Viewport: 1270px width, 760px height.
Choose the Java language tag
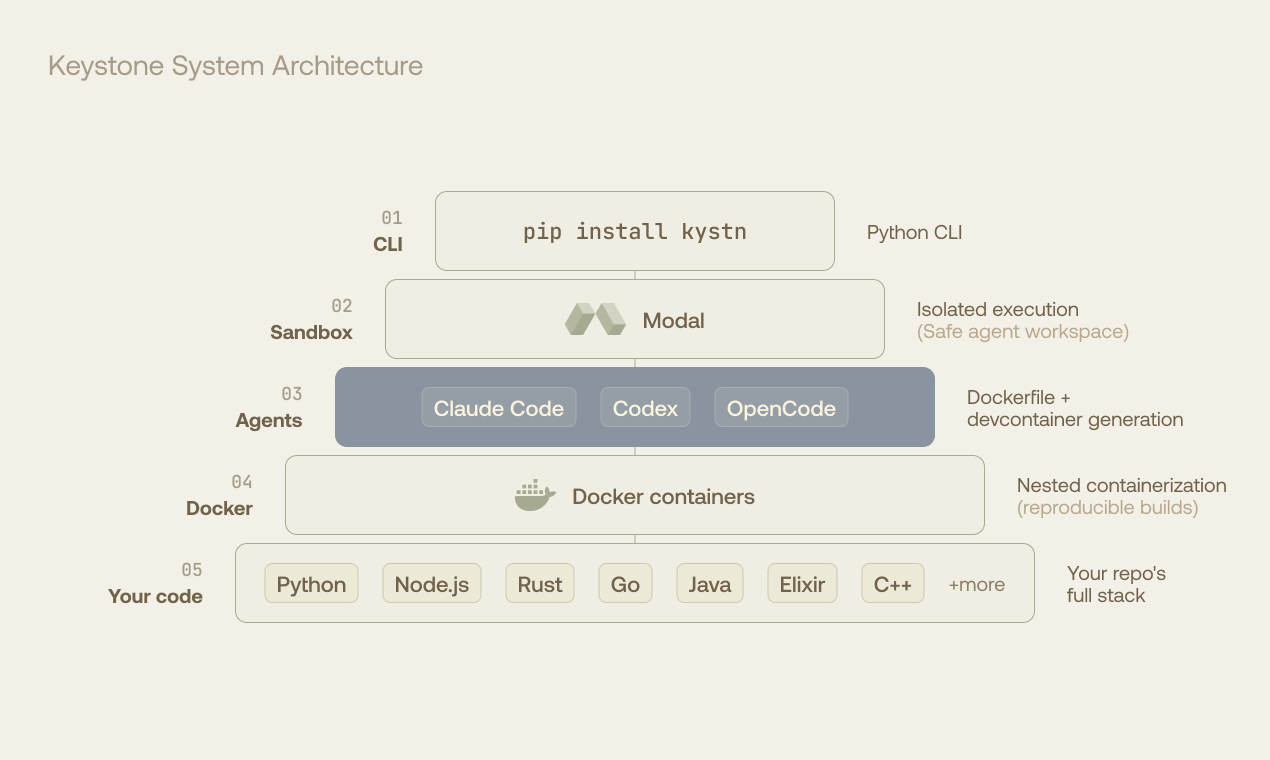[x=709, y=584]
